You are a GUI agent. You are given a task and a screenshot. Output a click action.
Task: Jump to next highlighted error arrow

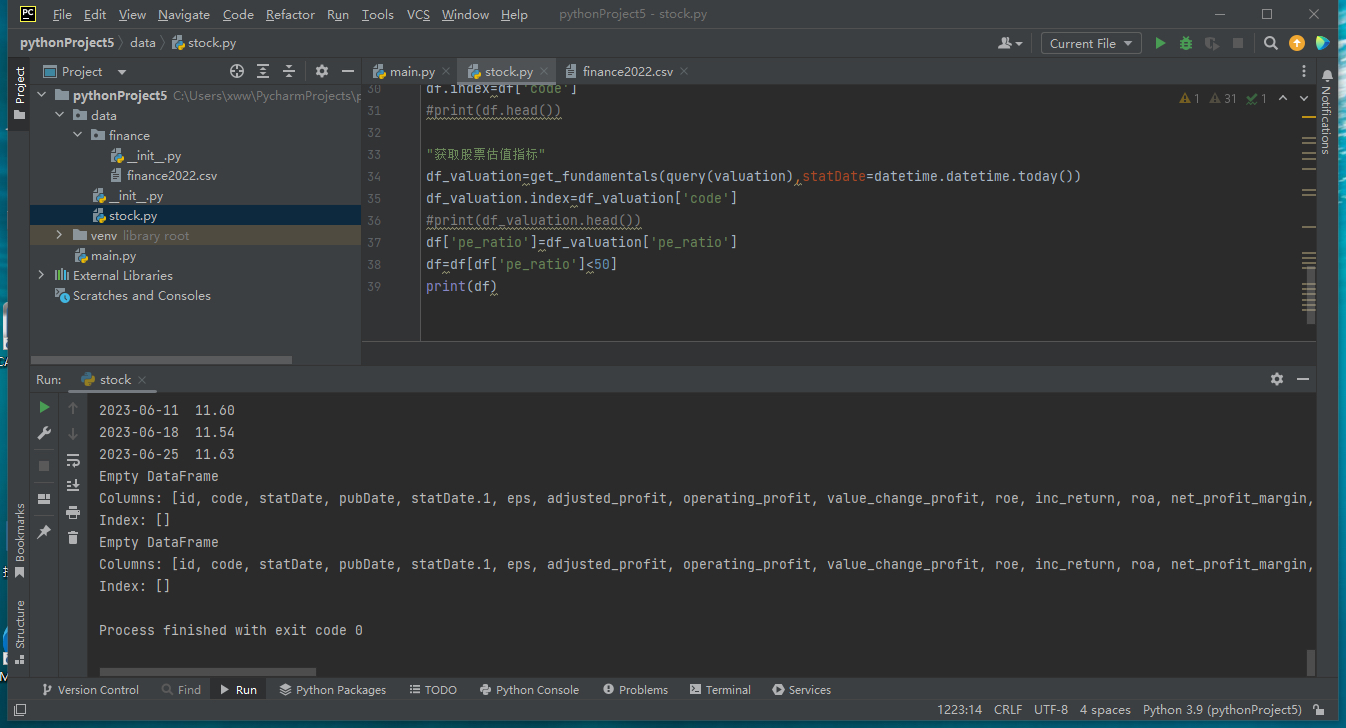pyautogui.click(x=1304, y=98)
